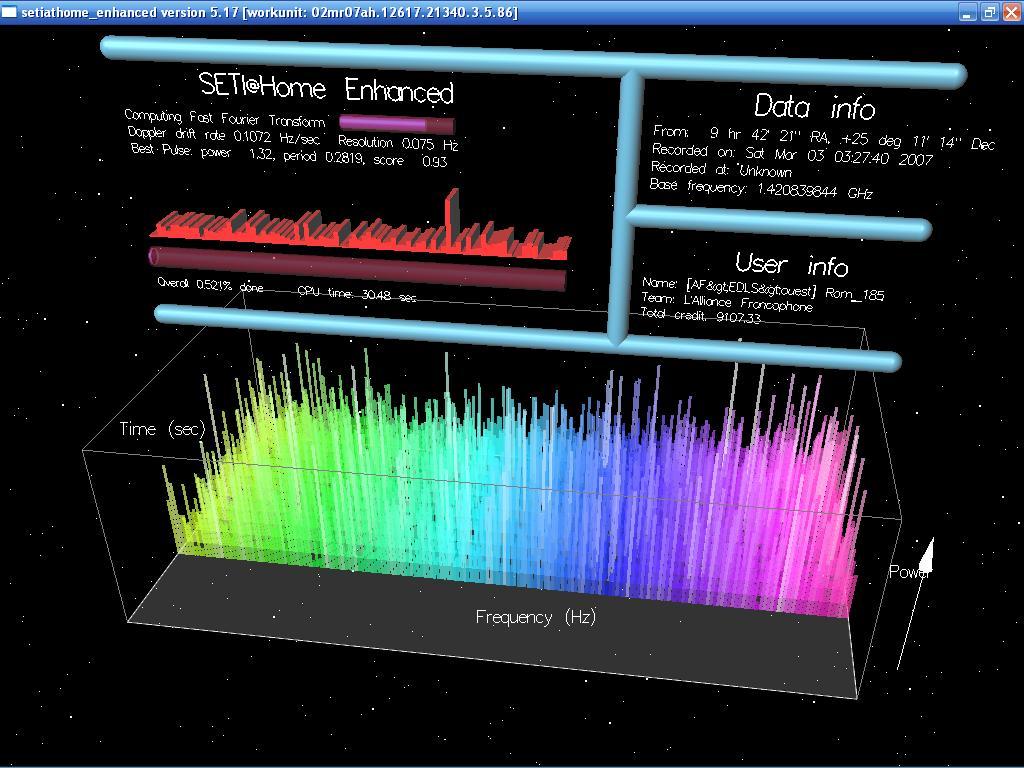Click the SETI@Home Enhanced heading

coord(326,88)
